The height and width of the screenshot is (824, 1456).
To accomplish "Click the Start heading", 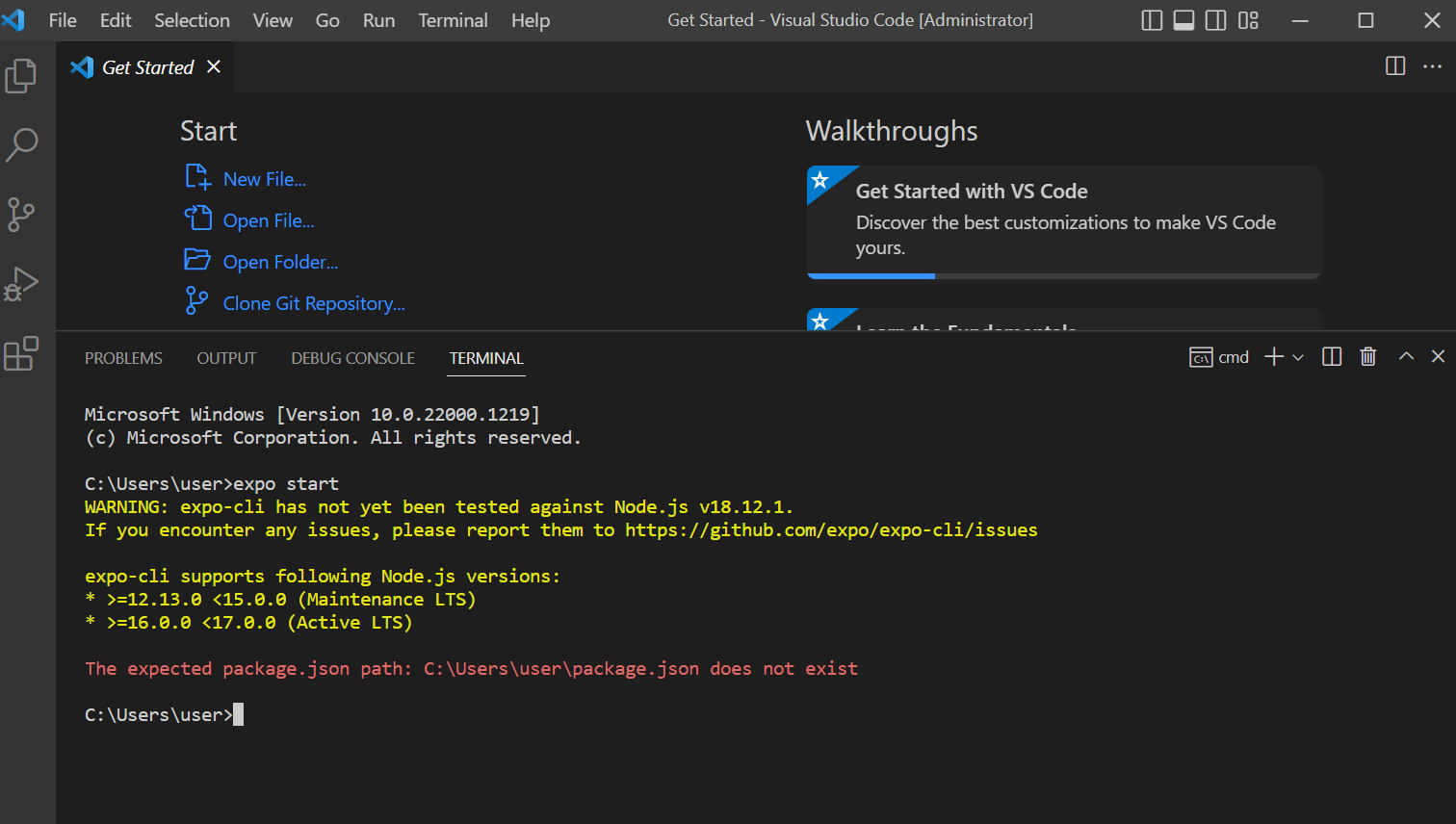I will tap(208, 131).
